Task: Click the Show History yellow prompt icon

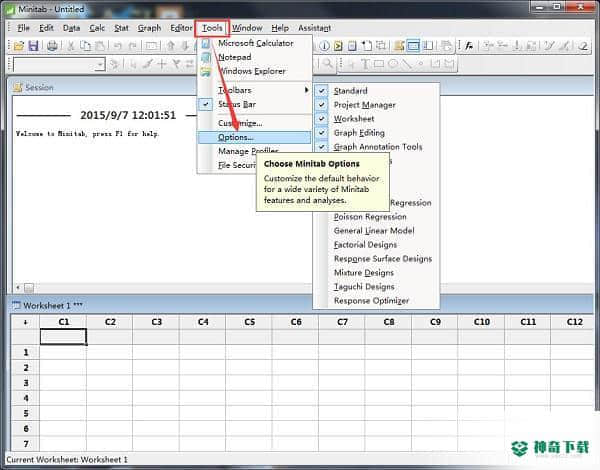Action: click(x=338, y=46)
